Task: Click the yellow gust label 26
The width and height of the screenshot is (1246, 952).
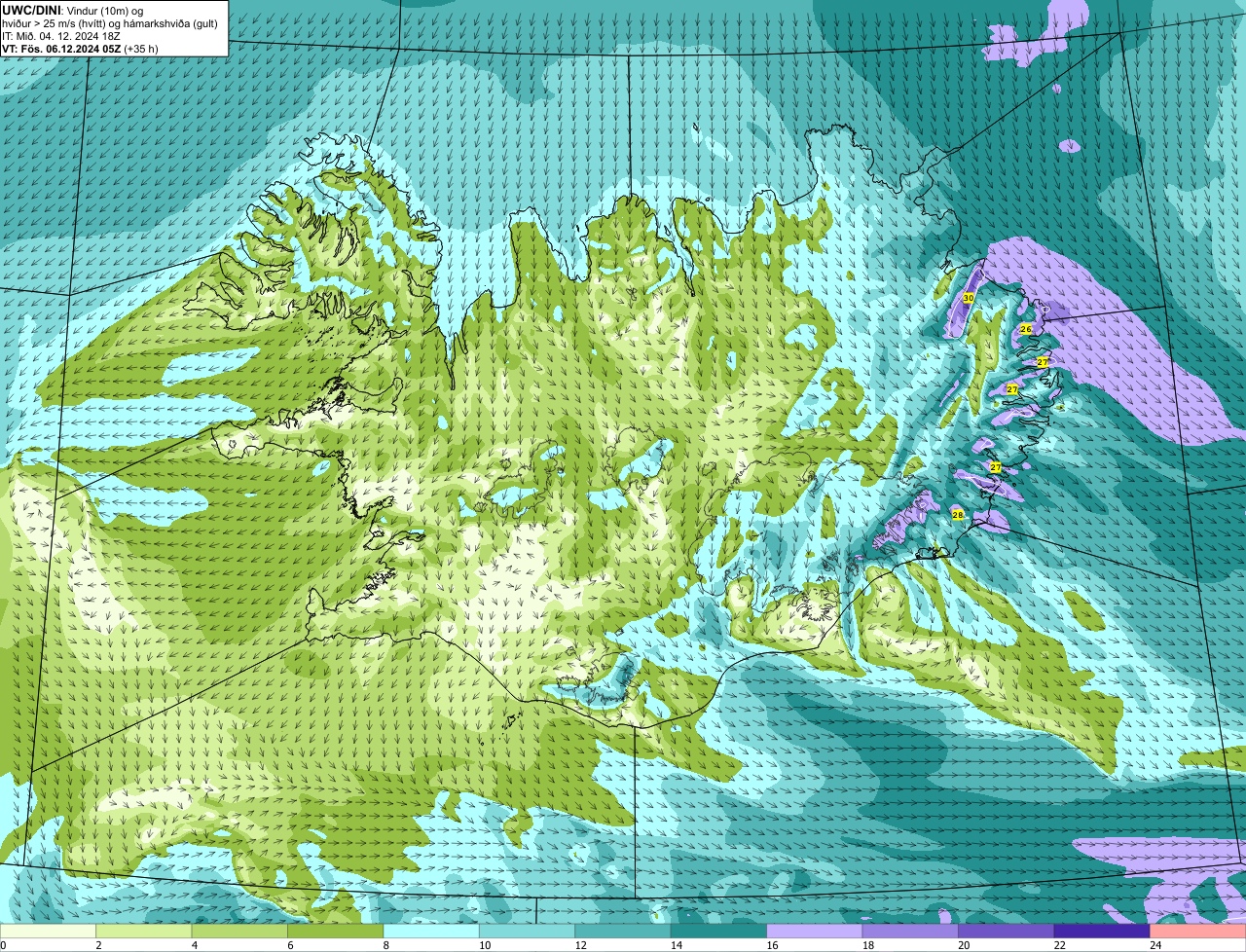Action: [x=1025, y=329]
